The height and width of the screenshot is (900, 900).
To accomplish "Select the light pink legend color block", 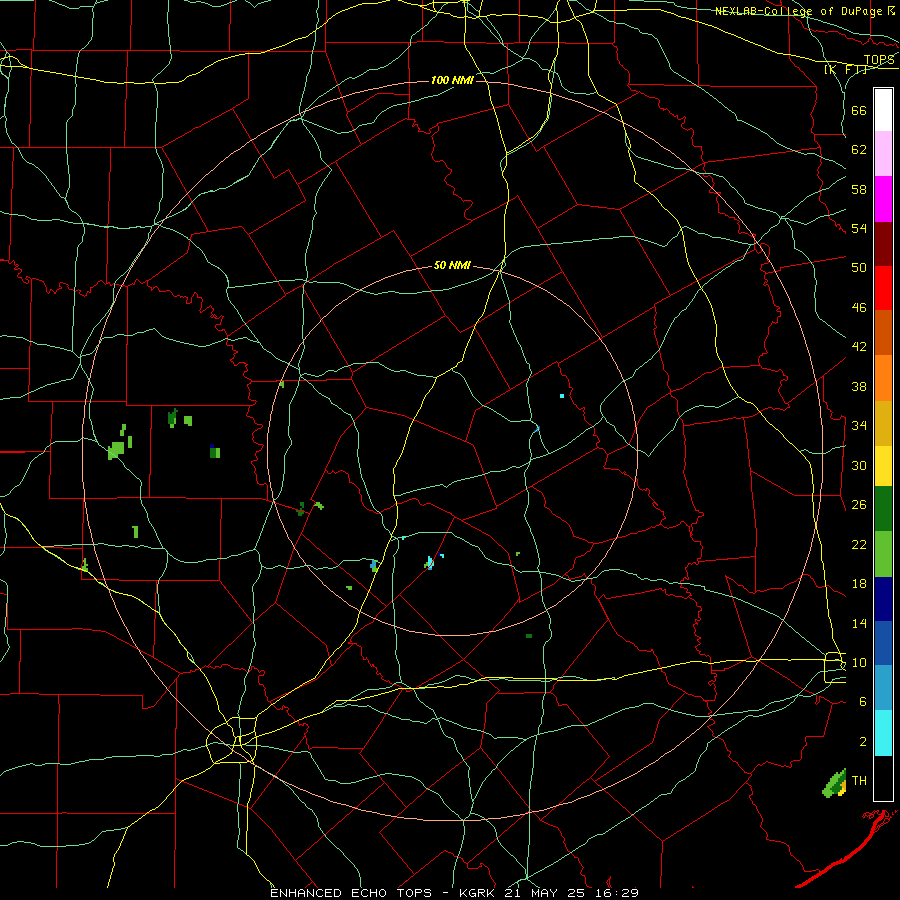I will point(883,153).
